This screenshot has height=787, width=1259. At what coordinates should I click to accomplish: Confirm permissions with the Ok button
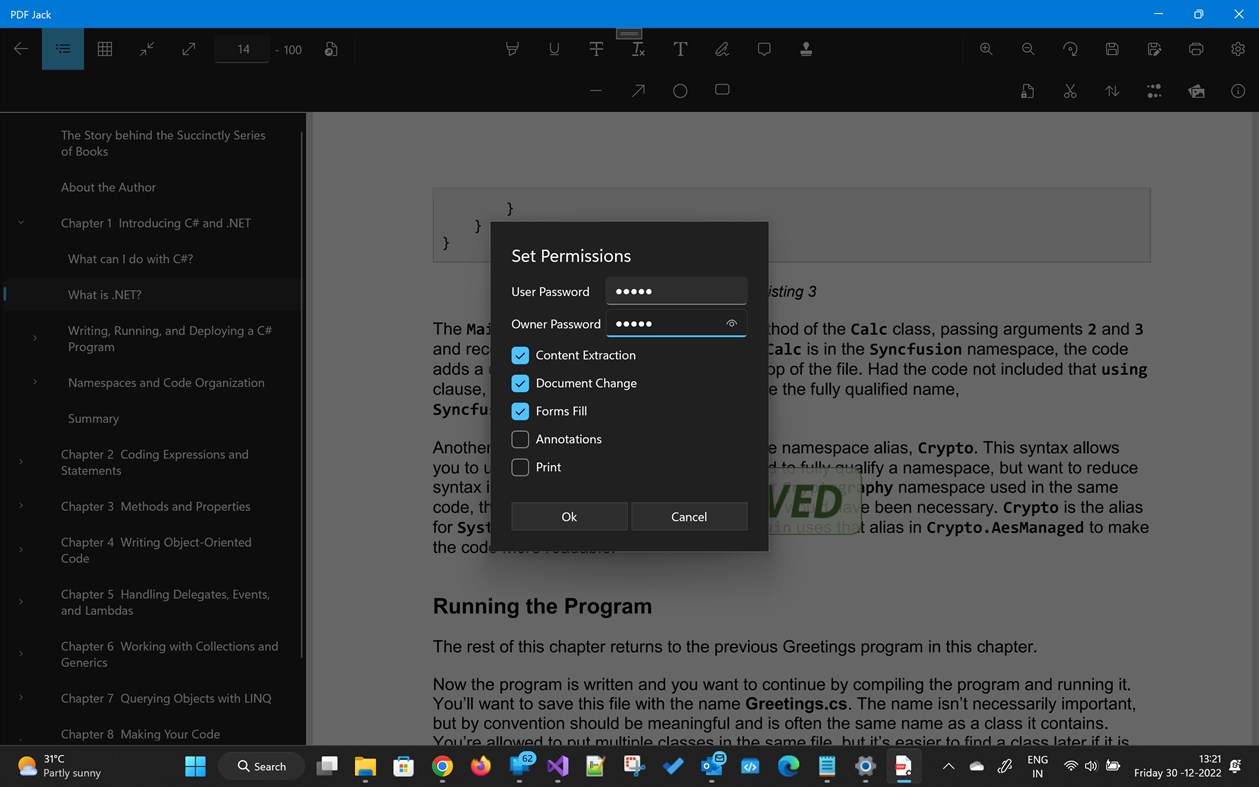click(x=568, y=516)
